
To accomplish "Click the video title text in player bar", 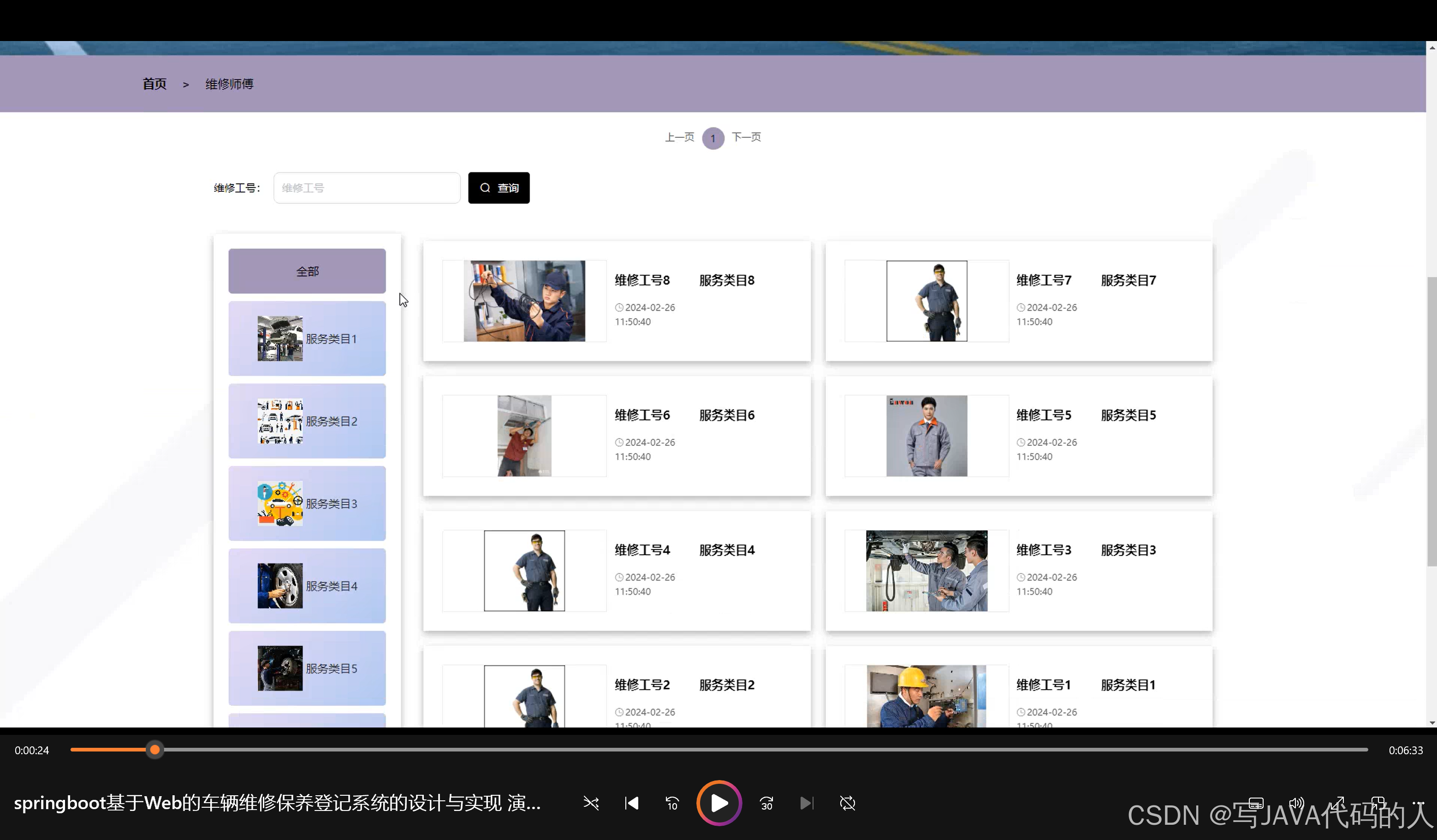I will coord(277,803).
